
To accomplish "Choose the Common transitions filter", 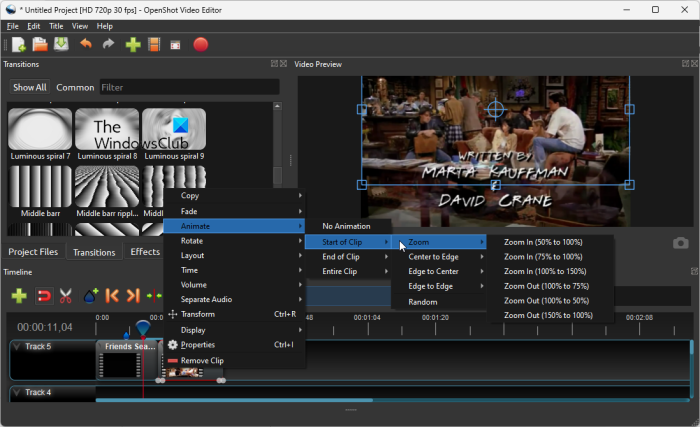I will coord(75,88).
